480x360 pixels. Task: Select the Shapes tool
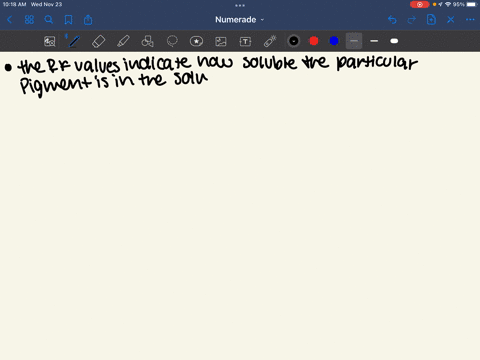point(147,41)
